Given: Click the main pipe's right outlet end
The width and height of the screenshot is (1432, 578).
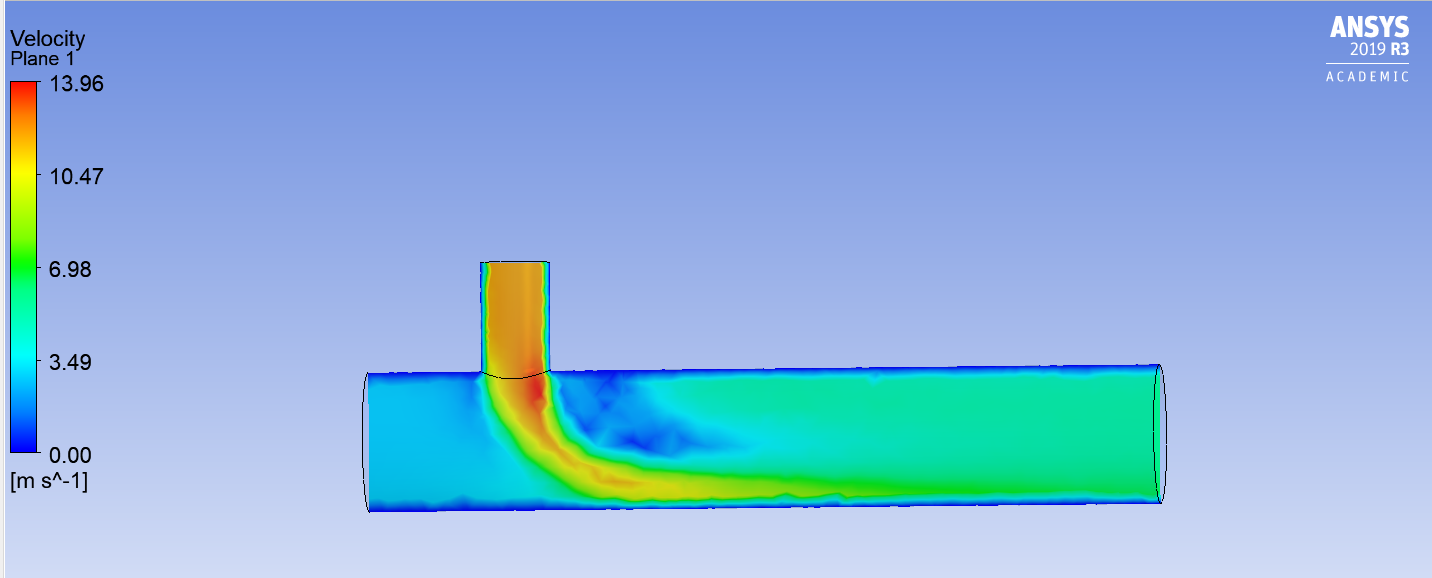Looking at the screenshot, I should [1158, 433].
